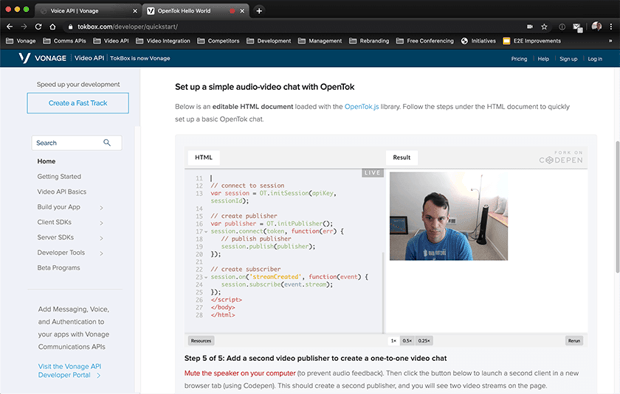Open the Development bookmarks folder
The image size is (620, 394).
tap(269, 41)
